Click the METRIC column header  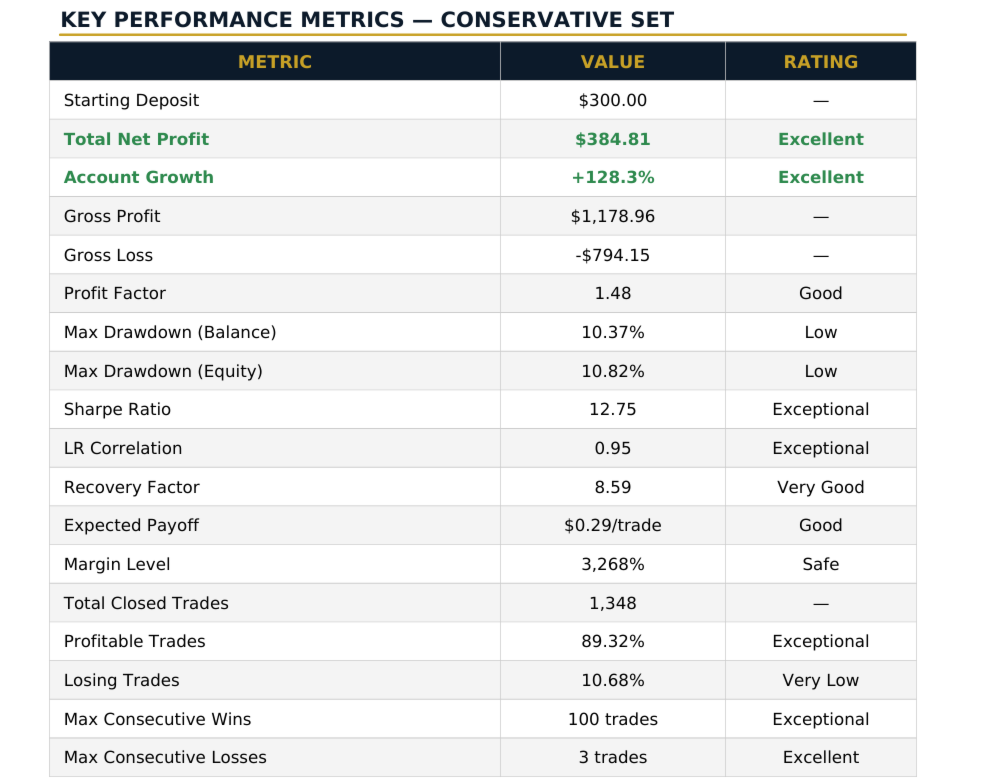[x=275, y=62]
